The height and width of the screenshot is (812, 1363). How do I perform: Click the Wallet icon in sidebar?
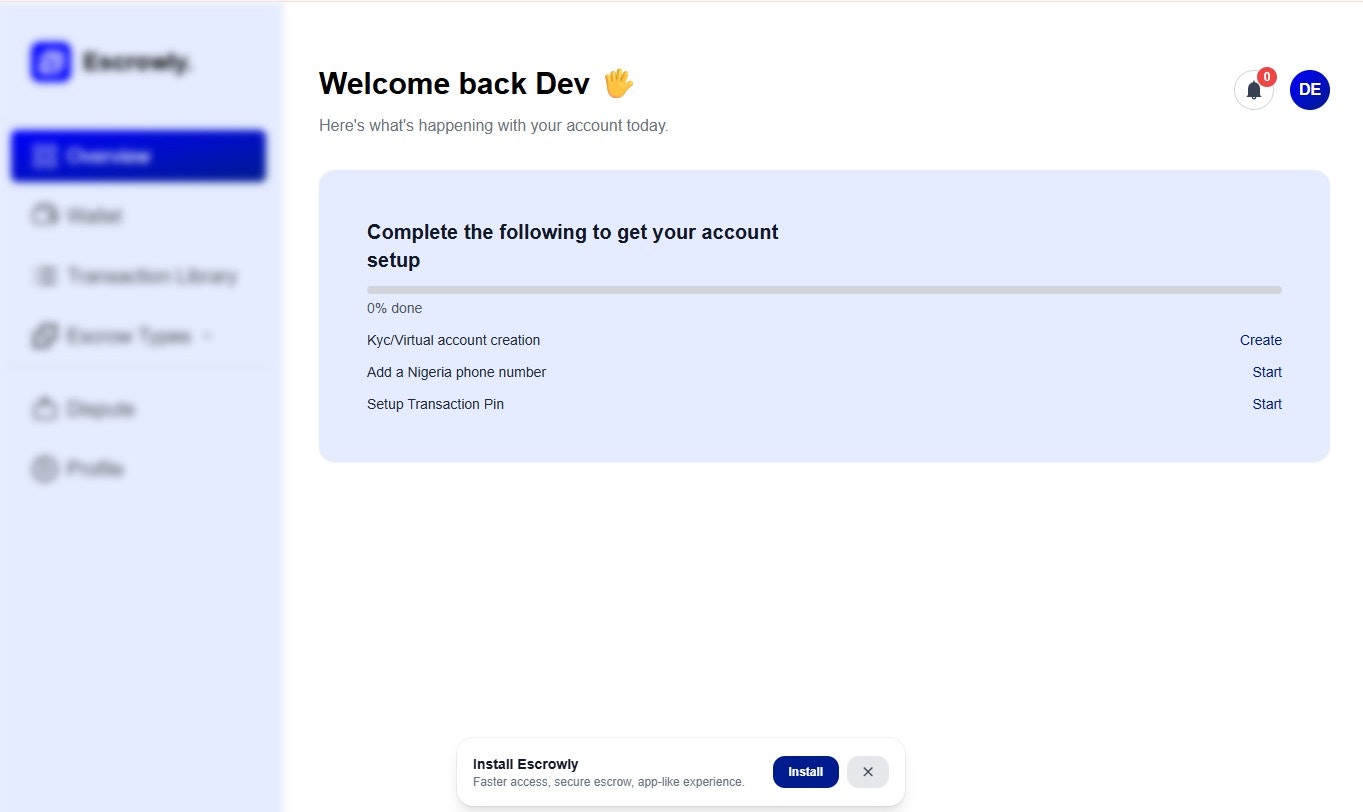coord(45,215)
